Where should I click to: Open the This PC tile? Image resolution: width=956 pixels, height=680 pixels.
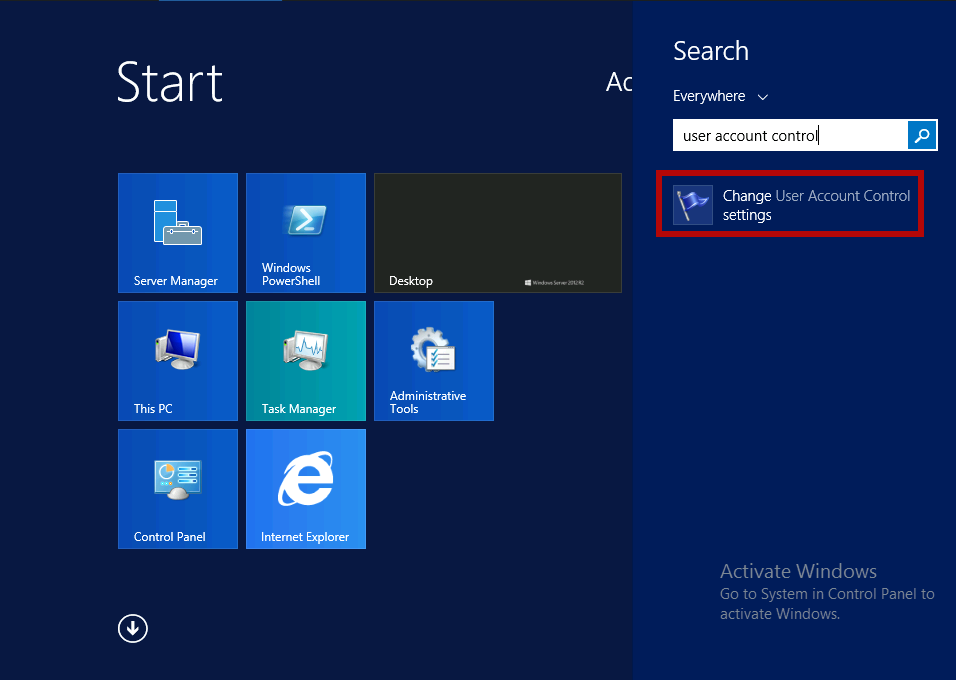177,361
